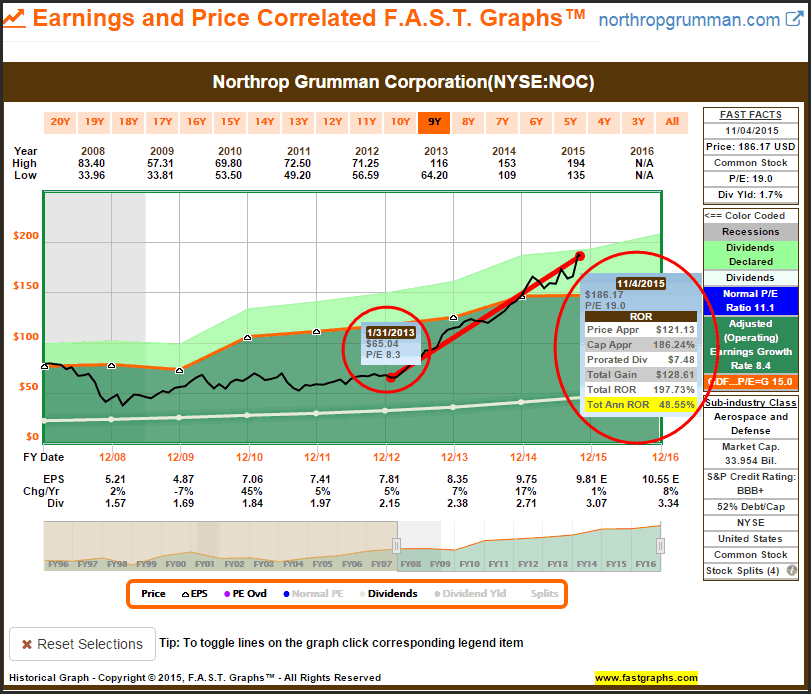Toggle the EPS triangle legend item
Image resolution: width=811 pixels, height=694 pixels.
[190, 594]
